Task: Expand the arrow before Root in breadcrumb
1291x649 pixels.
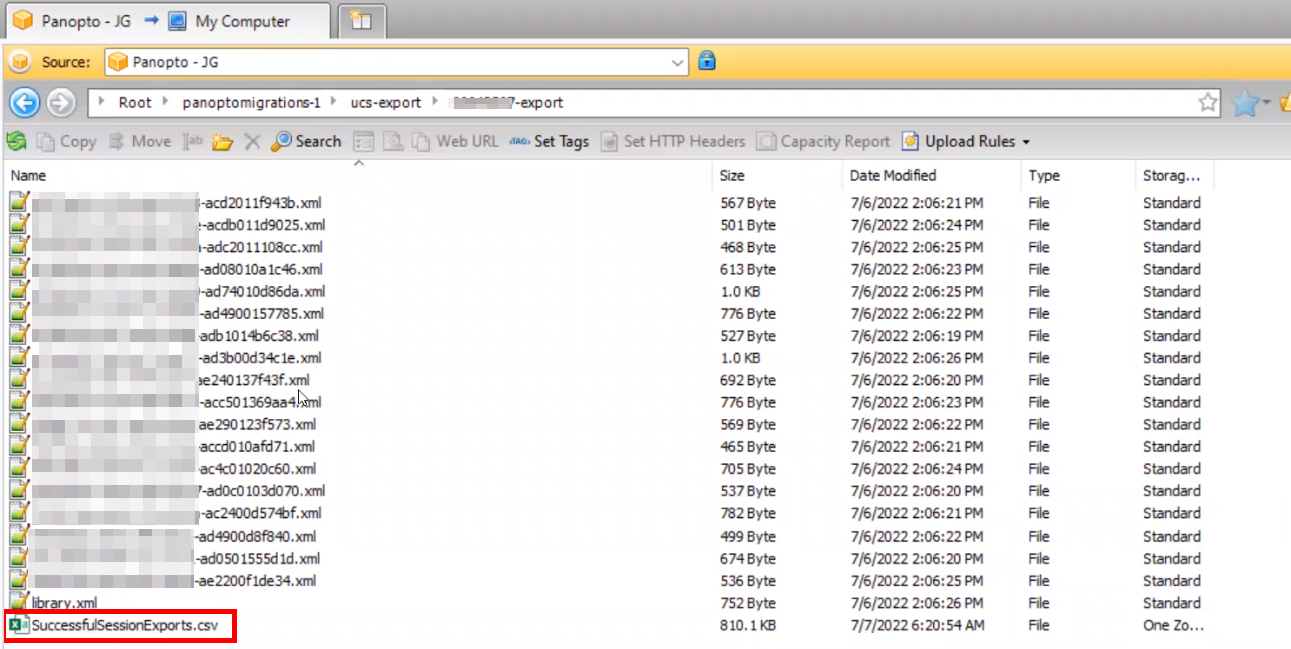Action: [x=103, y=102]
